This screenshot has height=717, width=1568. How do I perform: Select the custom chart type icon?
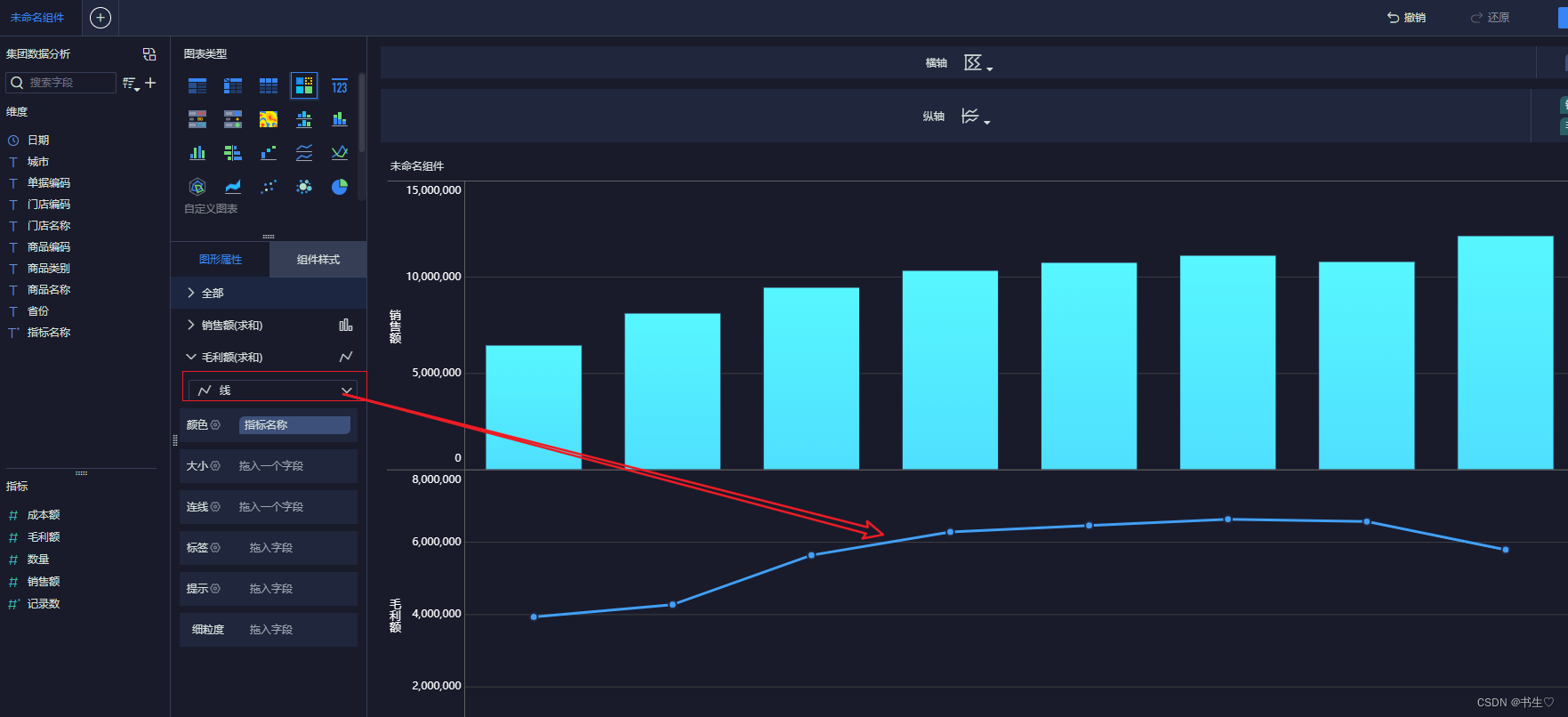[x=304, y=86]
